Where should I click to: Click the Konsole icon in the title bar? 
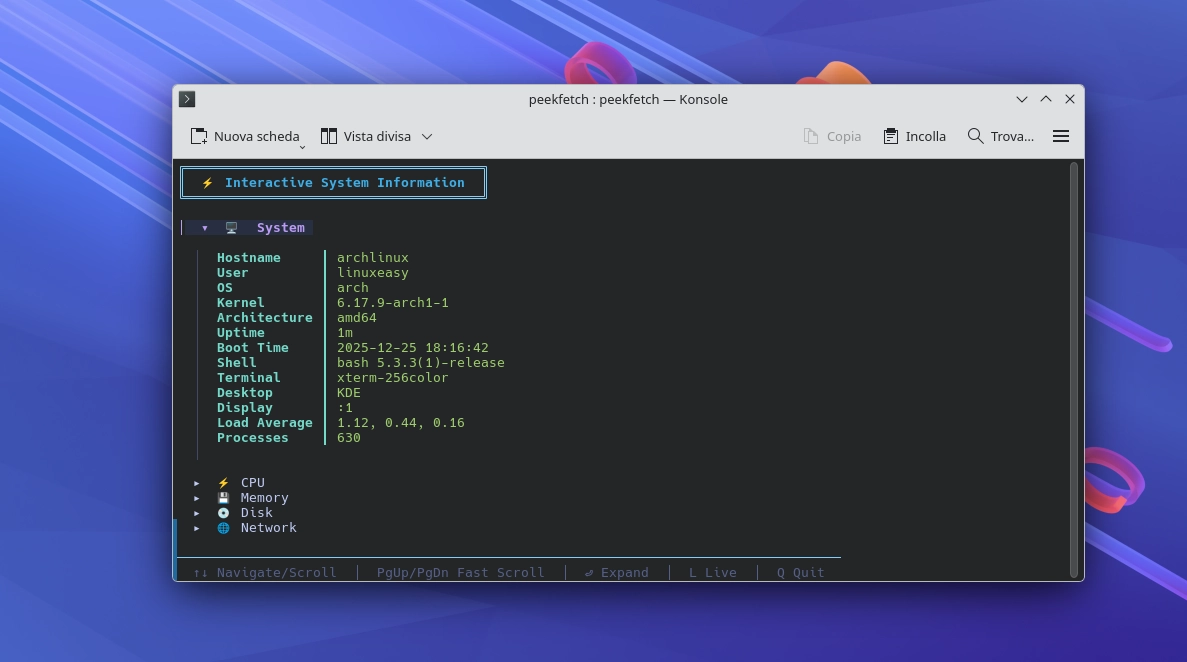186,99
